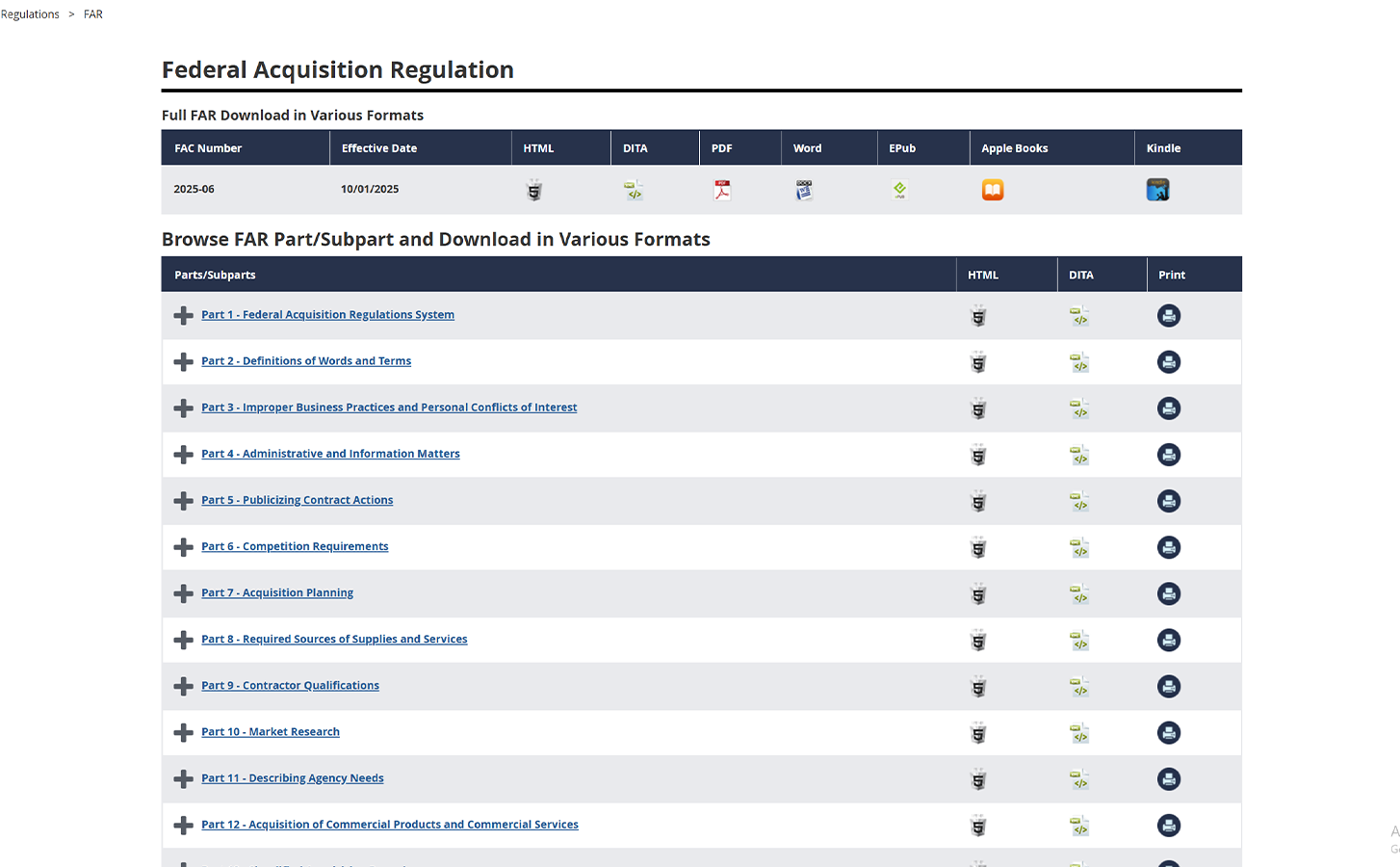The width and height of the screenshot is (1400, 867).
Task: Download full FAR as PDF
Action: coord(722,190)
